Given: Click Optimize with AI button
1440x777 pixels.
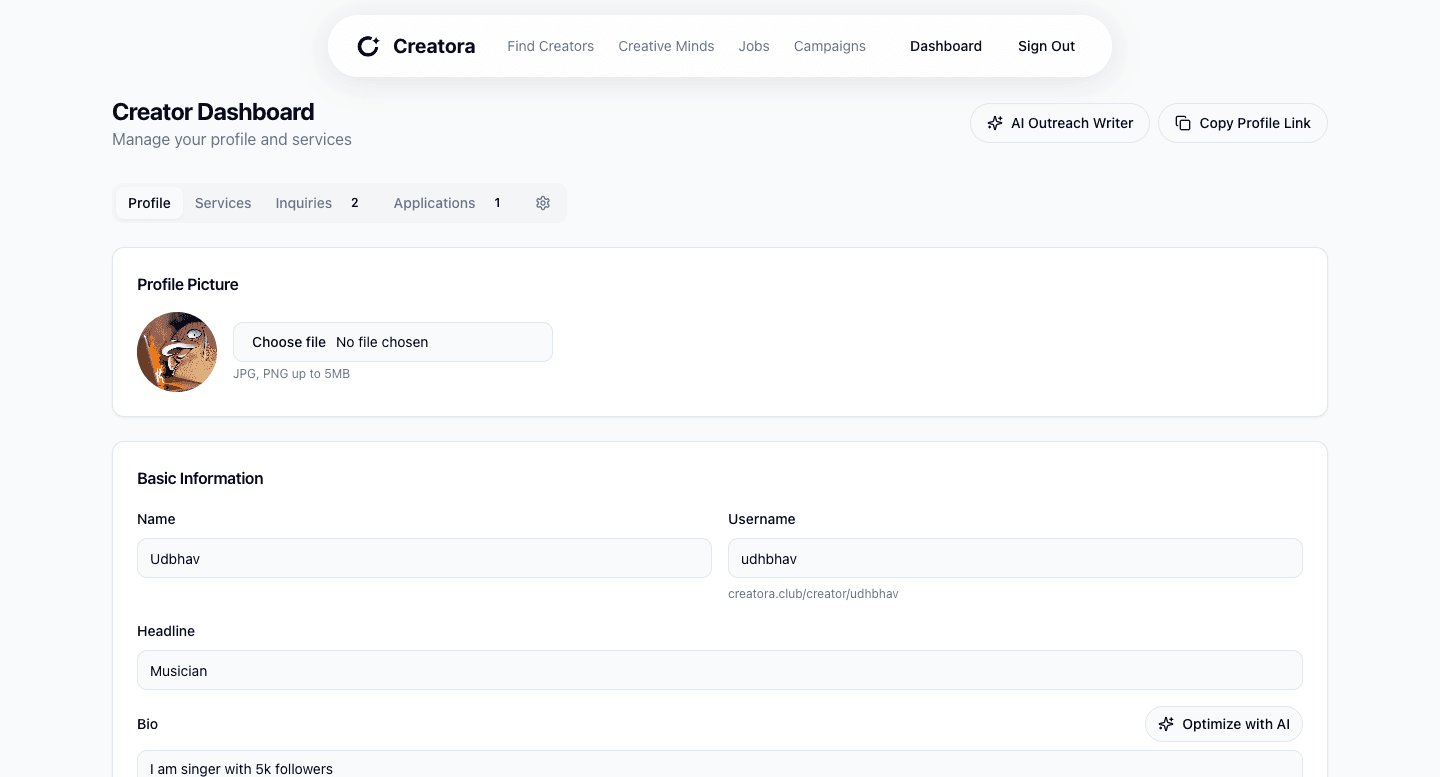Looking at the screenshot, I should click(1224, 724).
